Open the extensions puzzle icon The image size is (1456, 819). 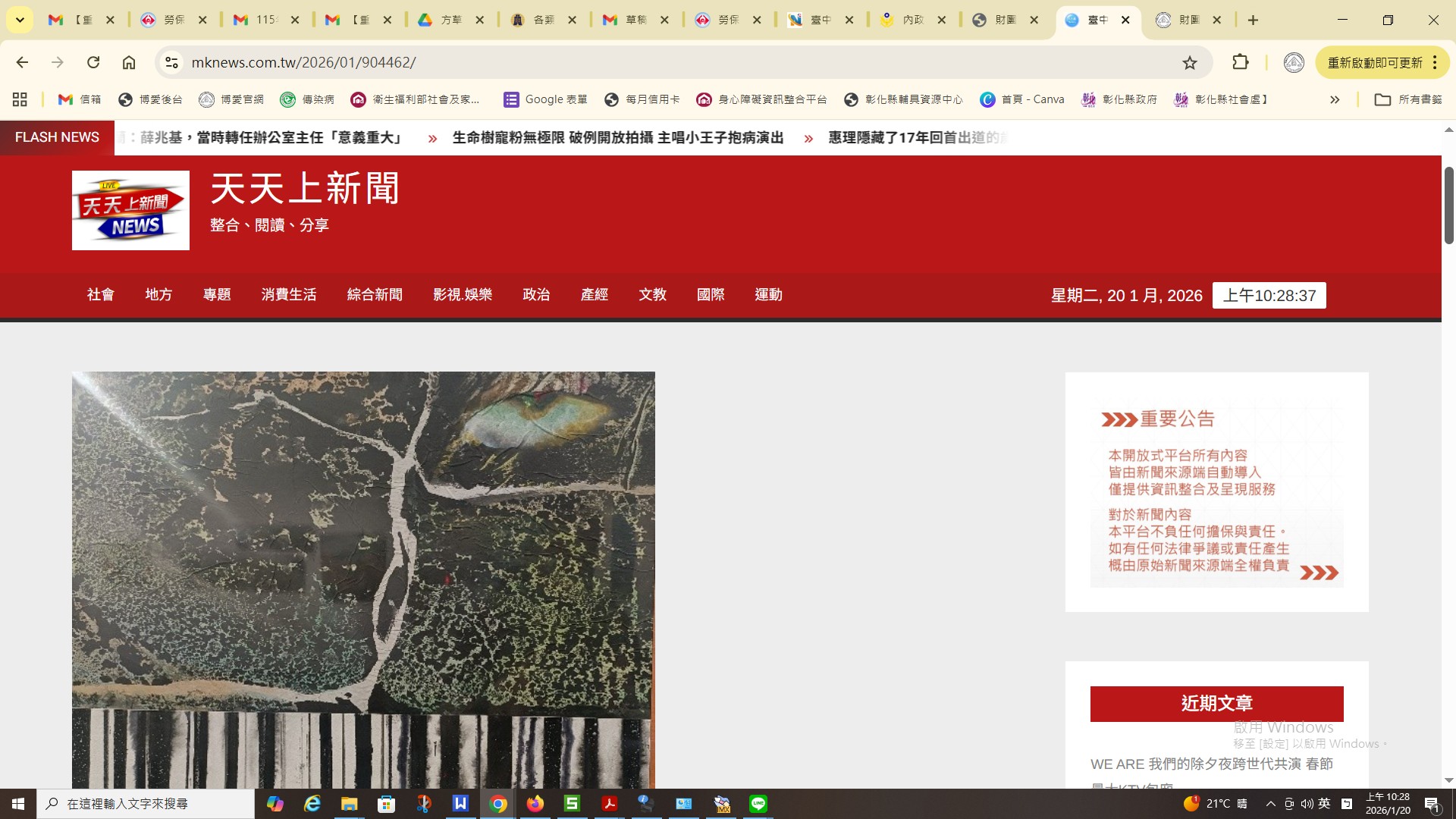click(x=1240, y=62)
